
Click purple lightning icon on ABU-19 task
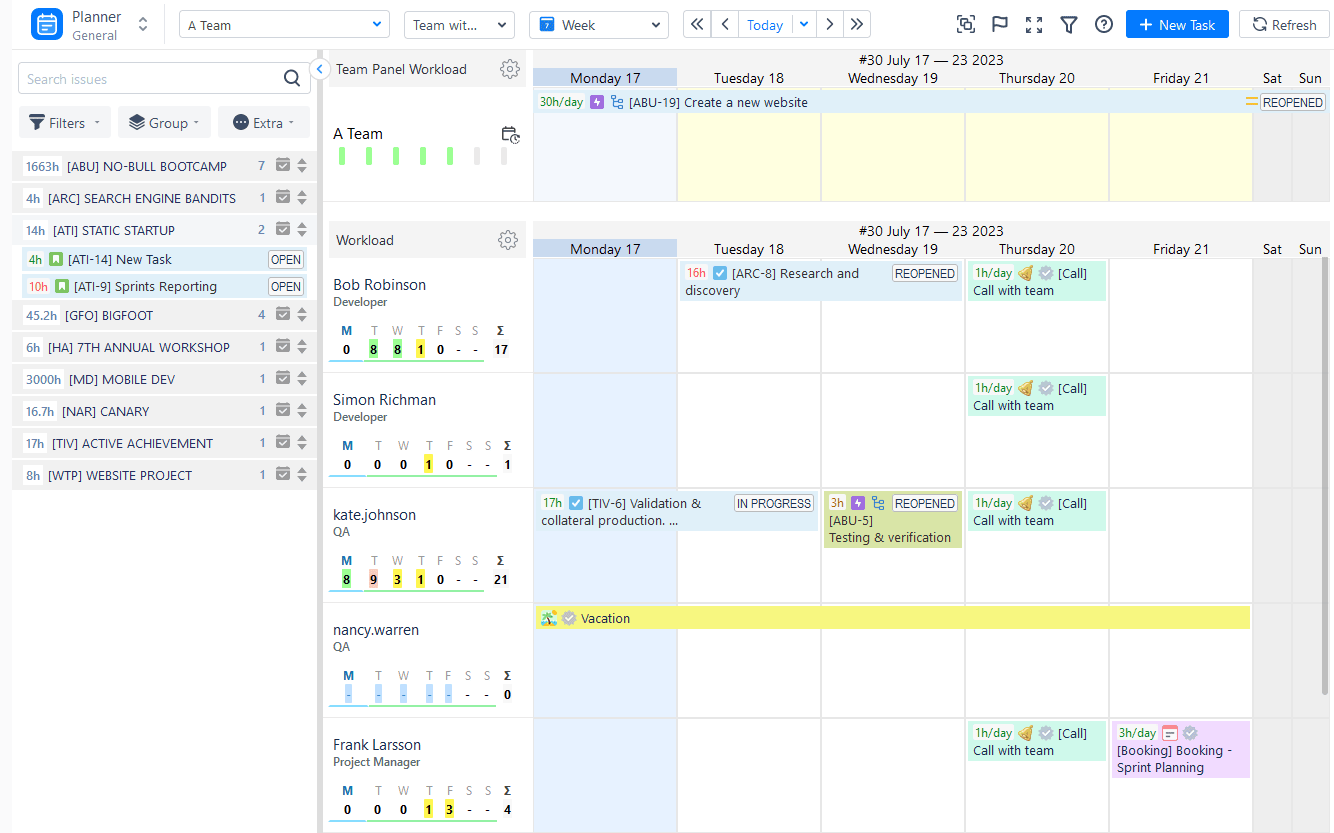click(x=597, y=102)
